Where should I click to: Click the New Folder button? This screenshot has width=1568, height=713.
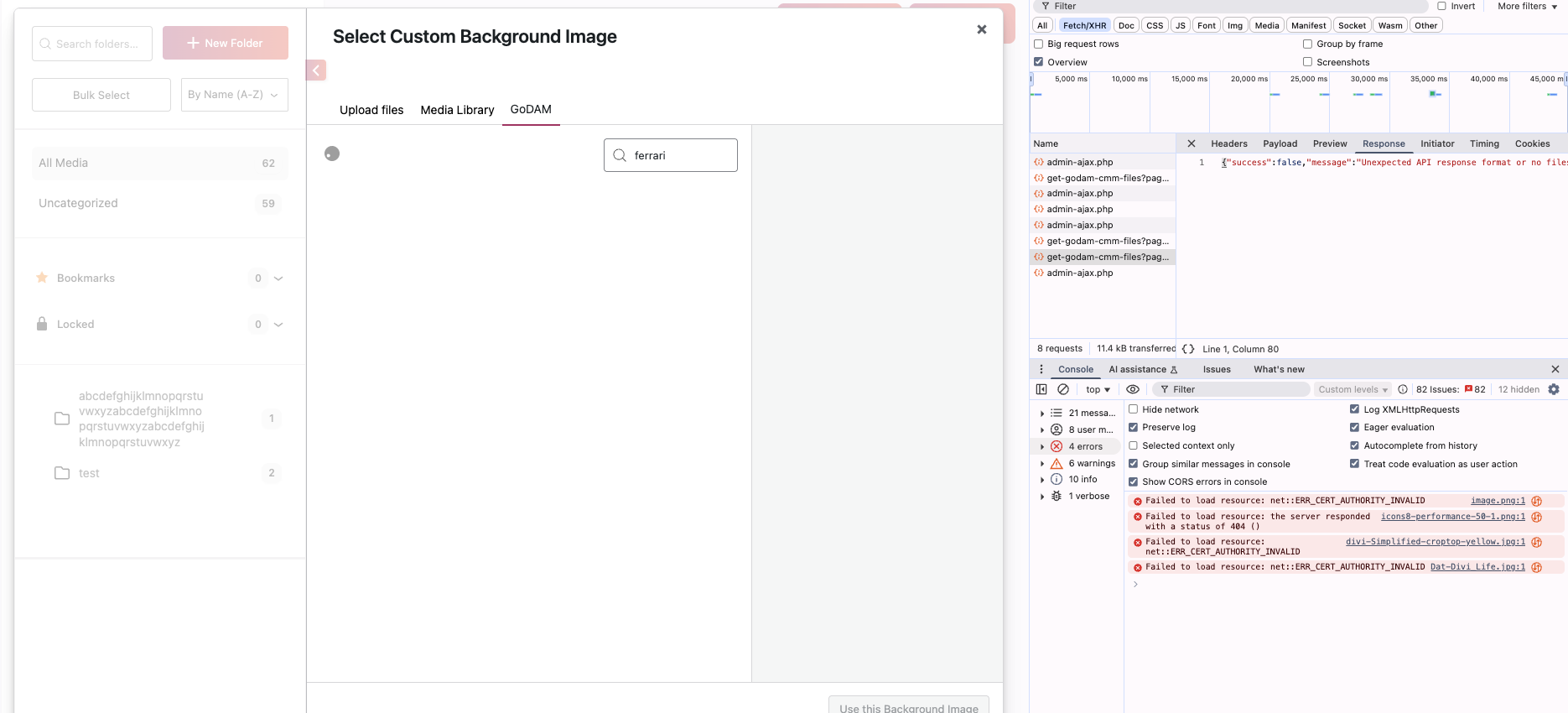tap(226, 43)
